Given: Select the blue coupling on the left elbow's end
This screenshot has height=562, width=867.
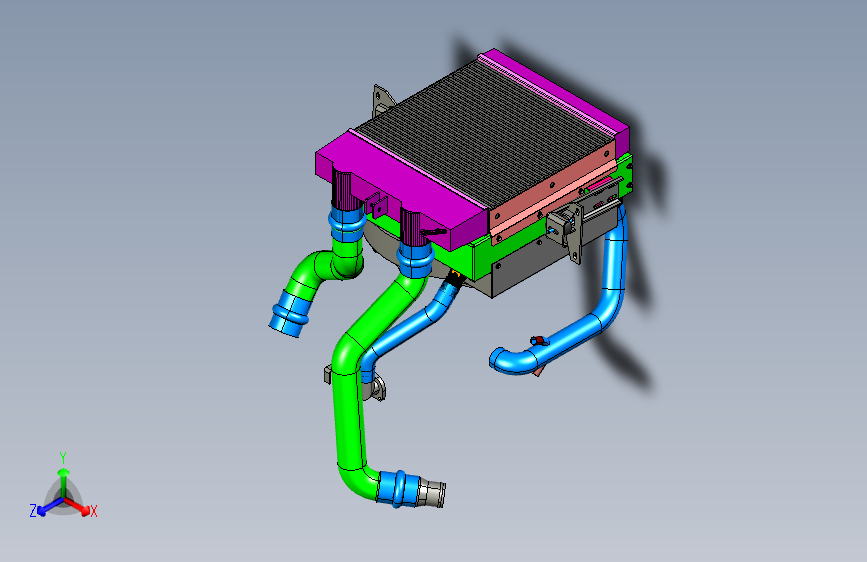Looking at the screenshot, I should click(x=290, y=313).
